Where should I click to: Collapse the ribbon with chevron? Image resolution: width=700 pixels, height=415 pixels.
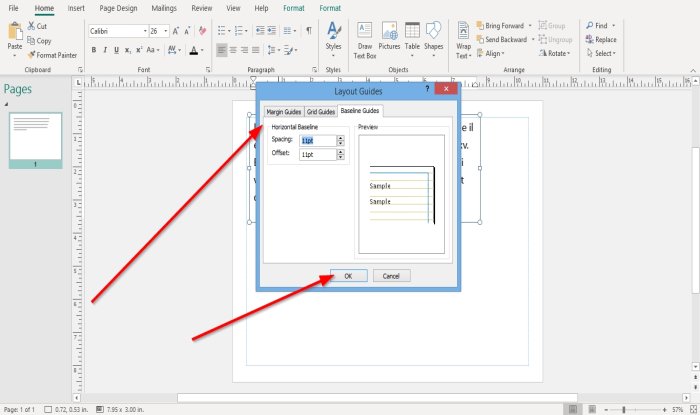click(693, 70)
